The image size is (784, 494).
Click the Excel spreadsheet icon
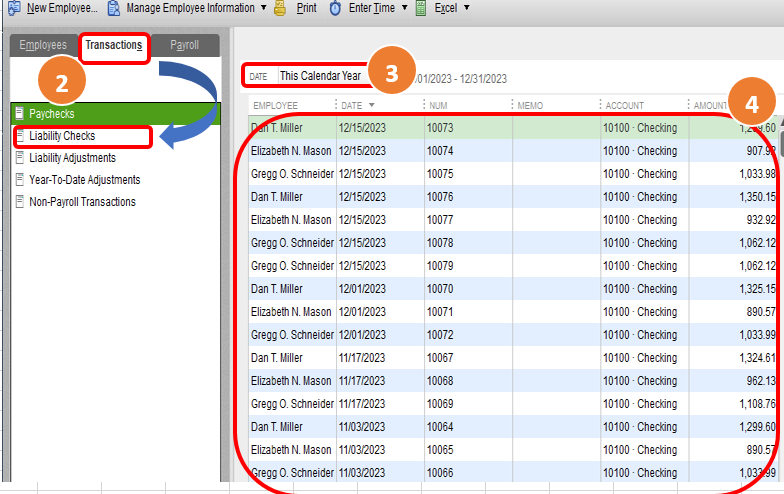click(421, 8)
